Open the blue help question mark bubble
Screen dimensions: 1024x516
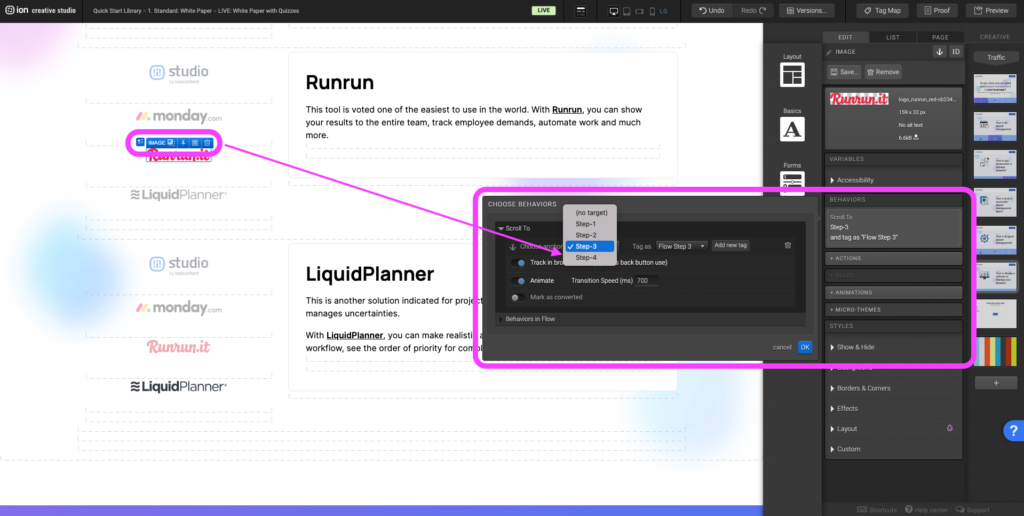pos(1011,431)
